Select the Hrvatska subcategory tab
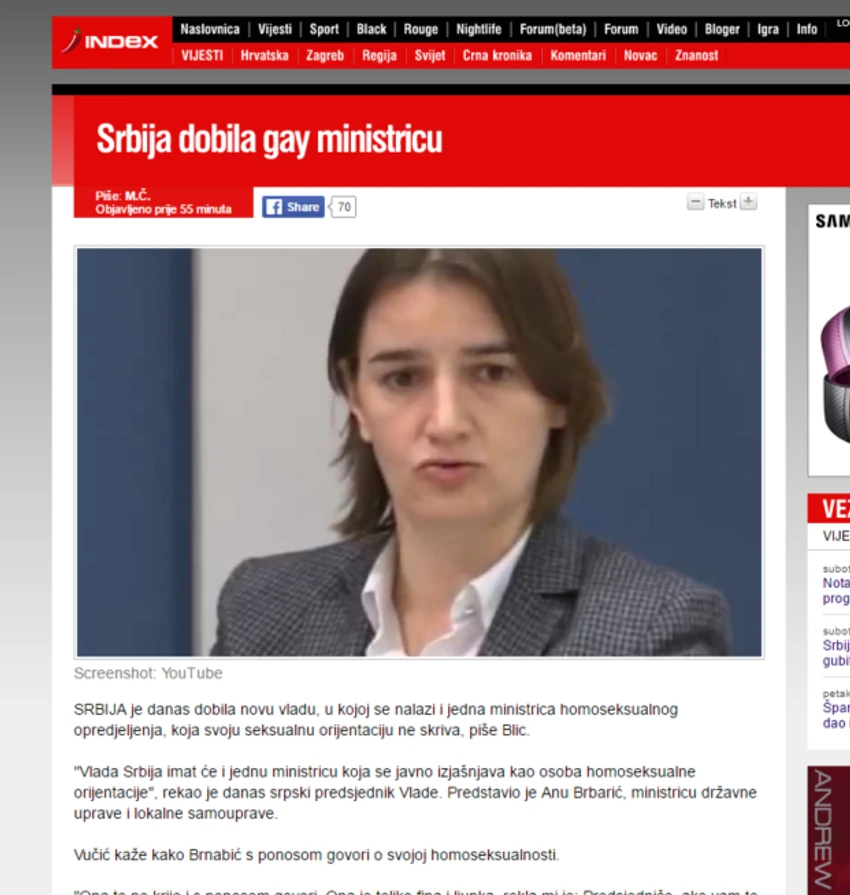Image resolution: width=850 pixels, height=895 pixels. coord(264,55)
